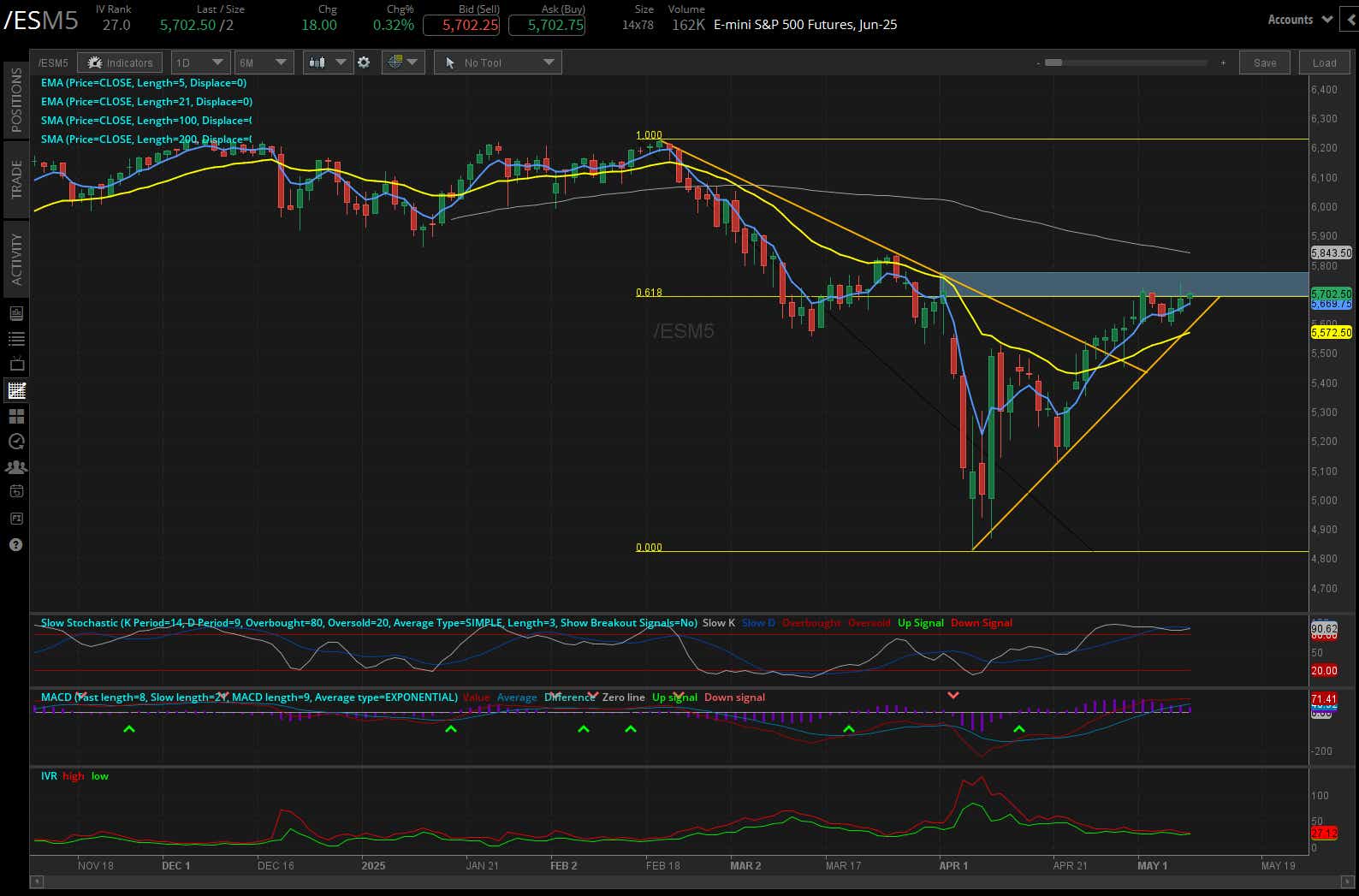Click the APR 1 date axis label
1359x896 pixels.
click(x=953, y=865)
